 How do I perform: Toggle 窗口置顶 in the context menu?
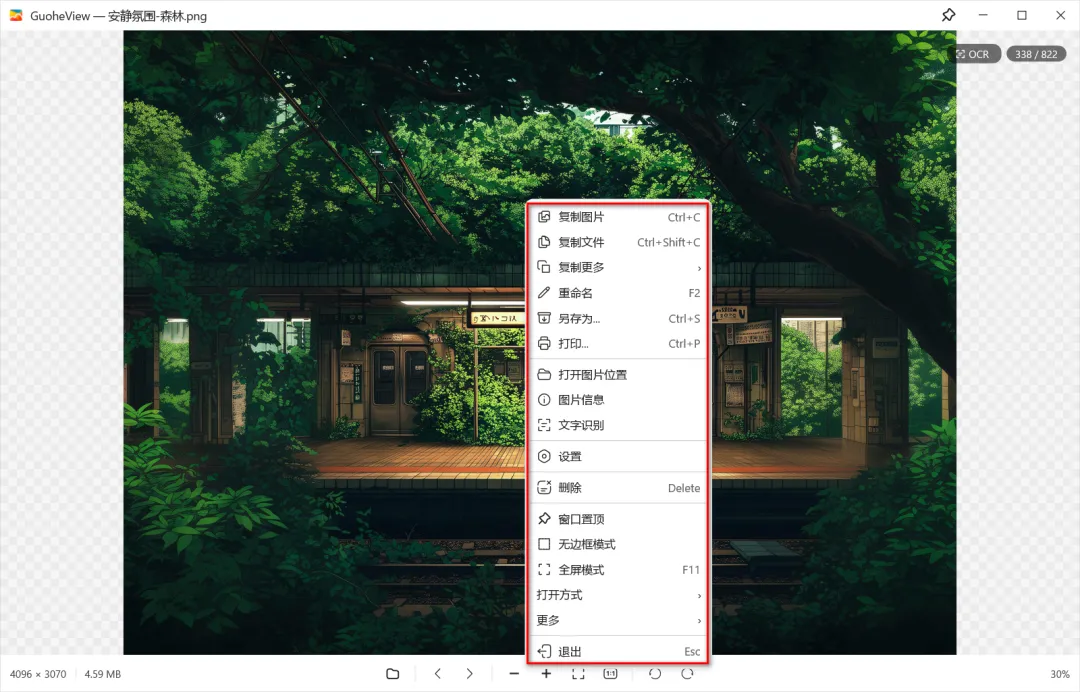618,518
